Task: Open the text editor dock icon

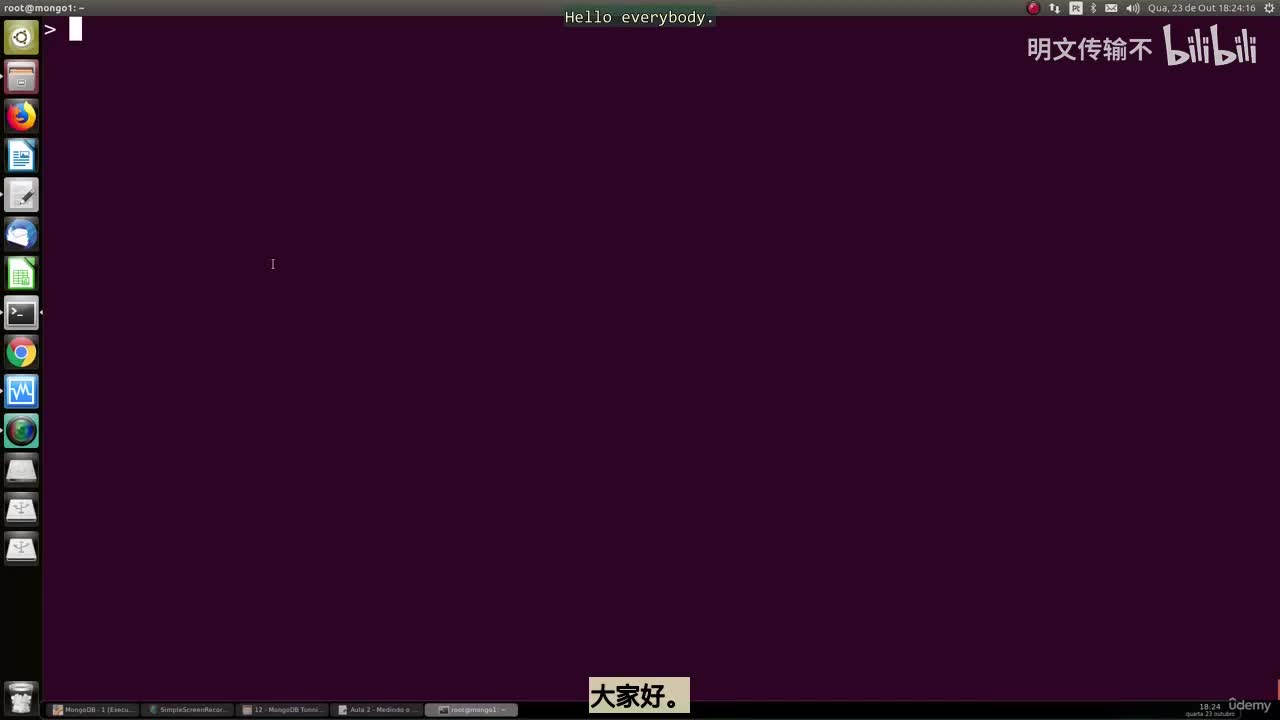Action: (x=21, y=195)
